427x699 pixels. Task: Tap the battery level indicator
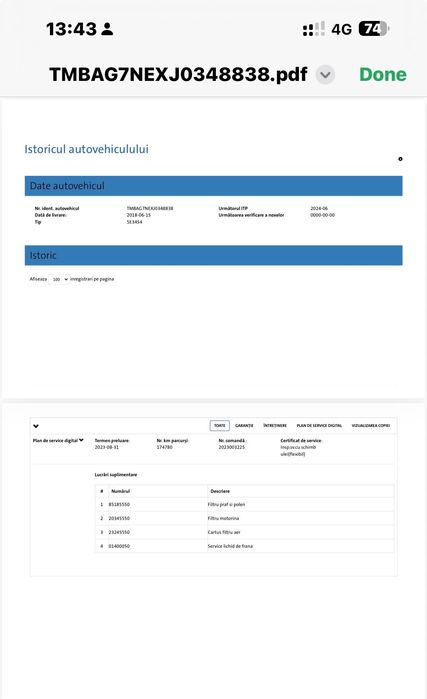(374, 29)
